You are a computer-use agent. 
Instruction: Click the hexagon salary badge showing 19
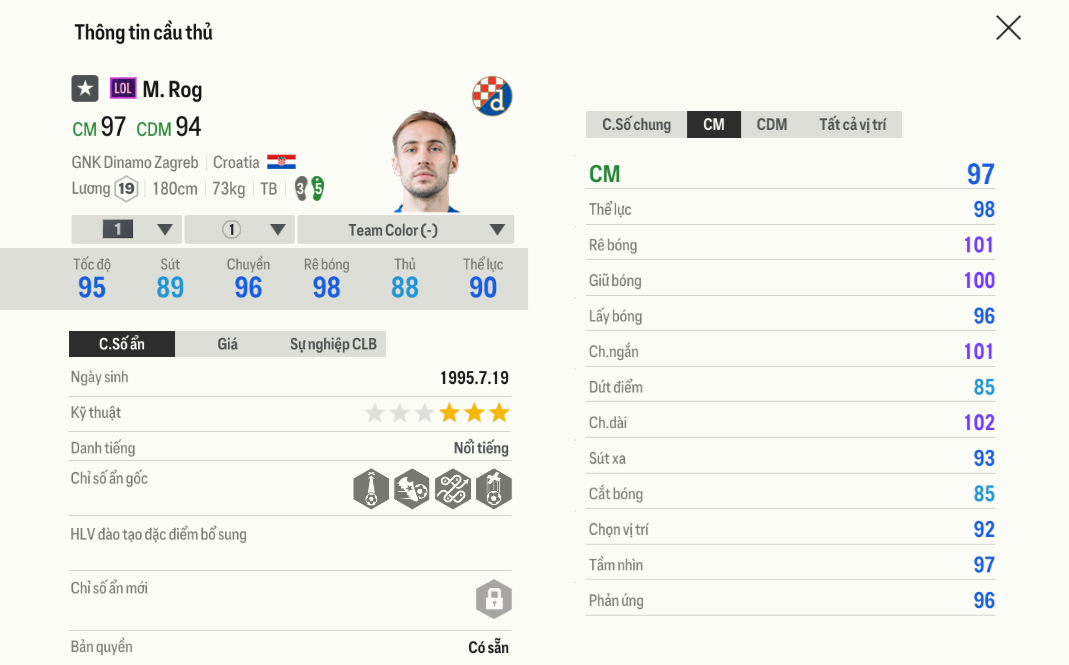pos(126,189)
